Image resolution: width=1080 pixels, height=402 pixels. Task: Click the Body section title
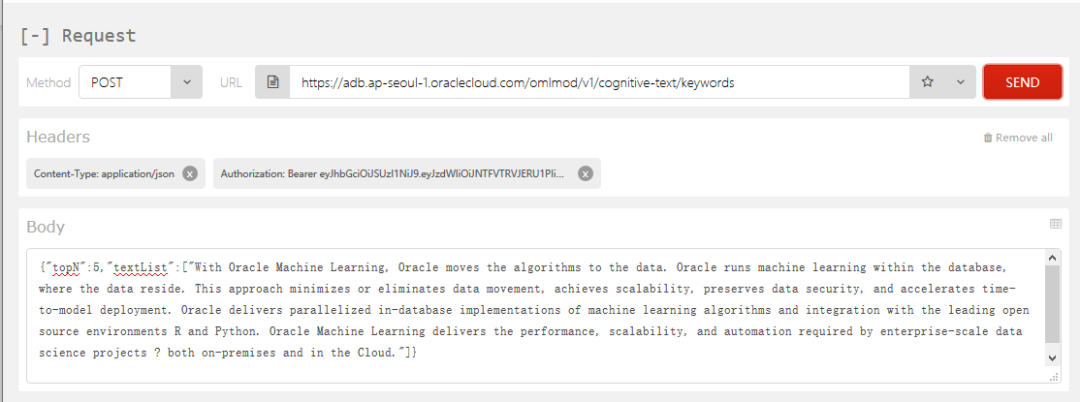point(46,227)
